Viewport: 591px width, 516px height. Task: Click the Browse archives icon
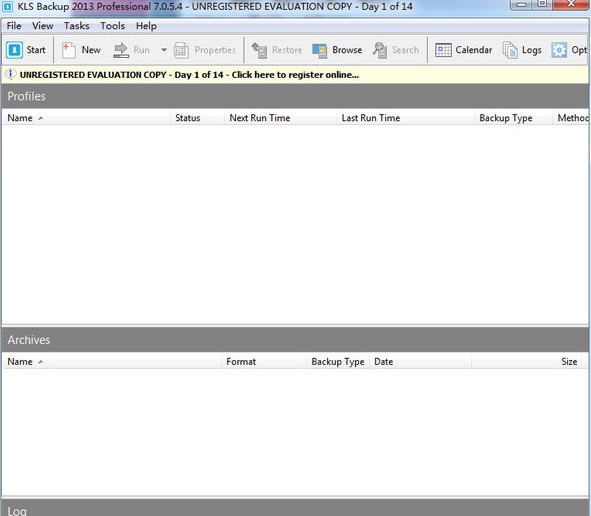point(320,50)
